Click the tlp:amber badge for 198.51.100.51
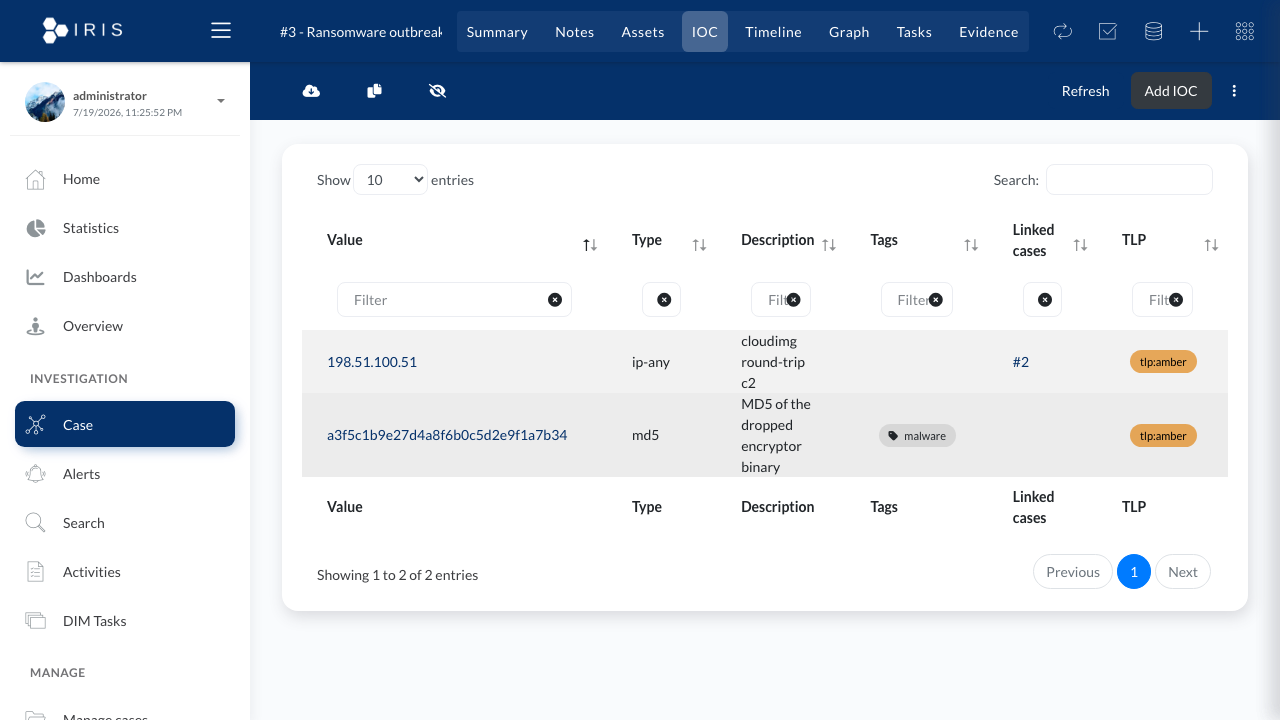Screen dimensions: 1280x720 1163,362
